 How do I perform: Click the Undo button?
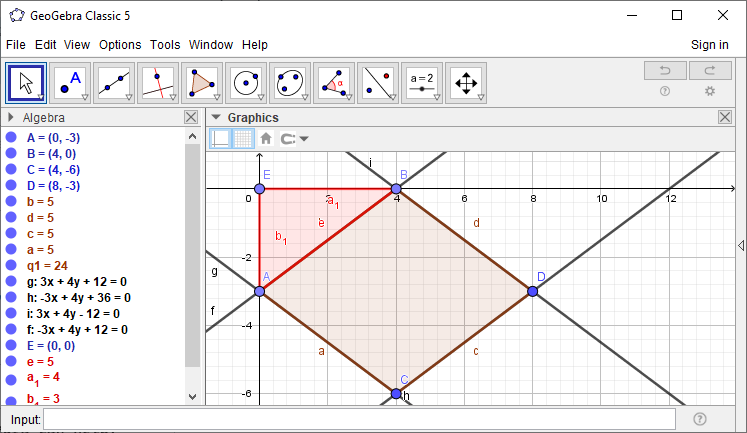(x=665, y=70)
